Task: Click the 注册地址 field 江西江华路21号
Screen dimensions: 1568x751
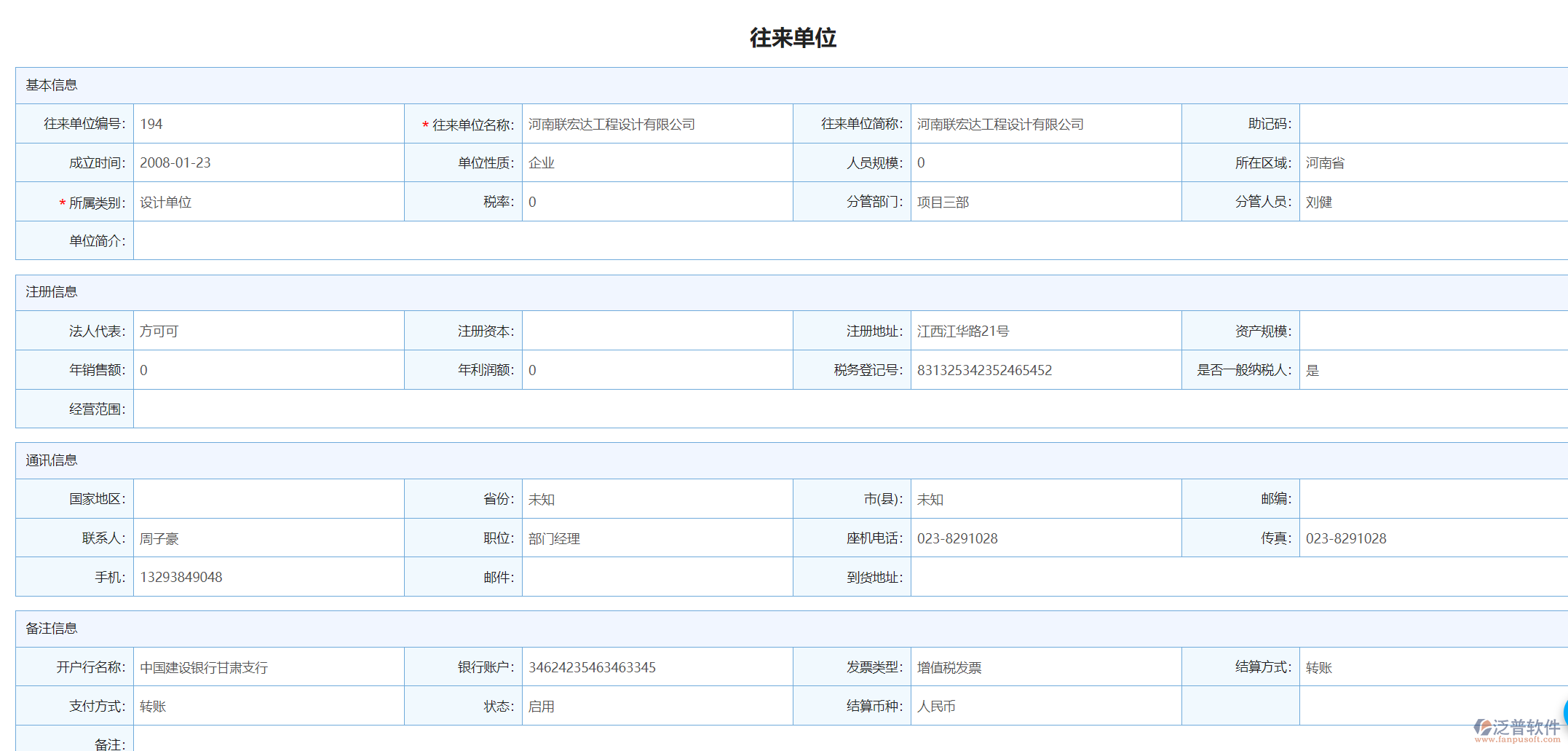Action: [x=963, y=331]
